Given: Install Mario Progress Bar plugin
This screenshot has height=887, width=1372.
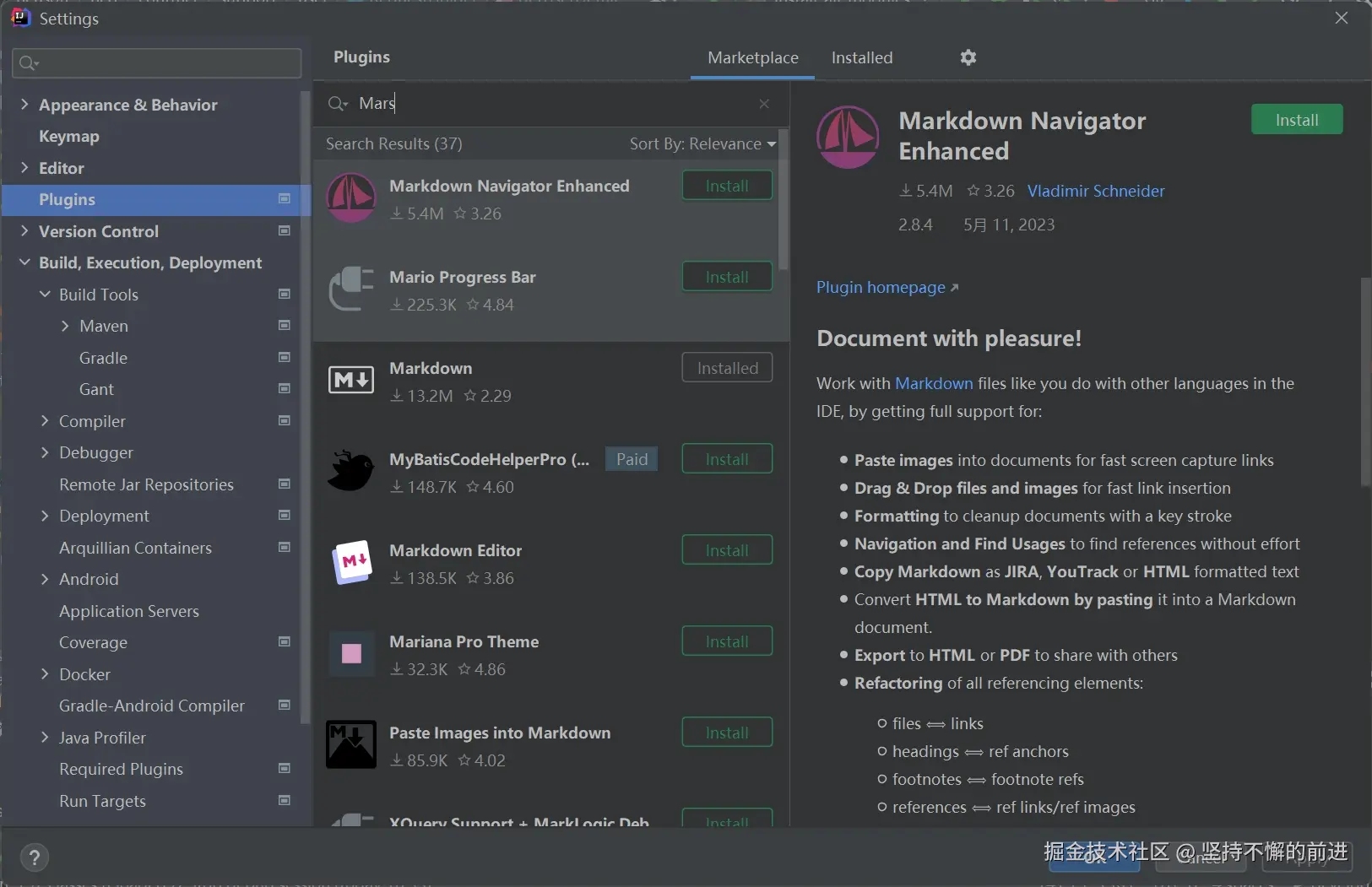Looking at the screenshot, I should (727, 277).
